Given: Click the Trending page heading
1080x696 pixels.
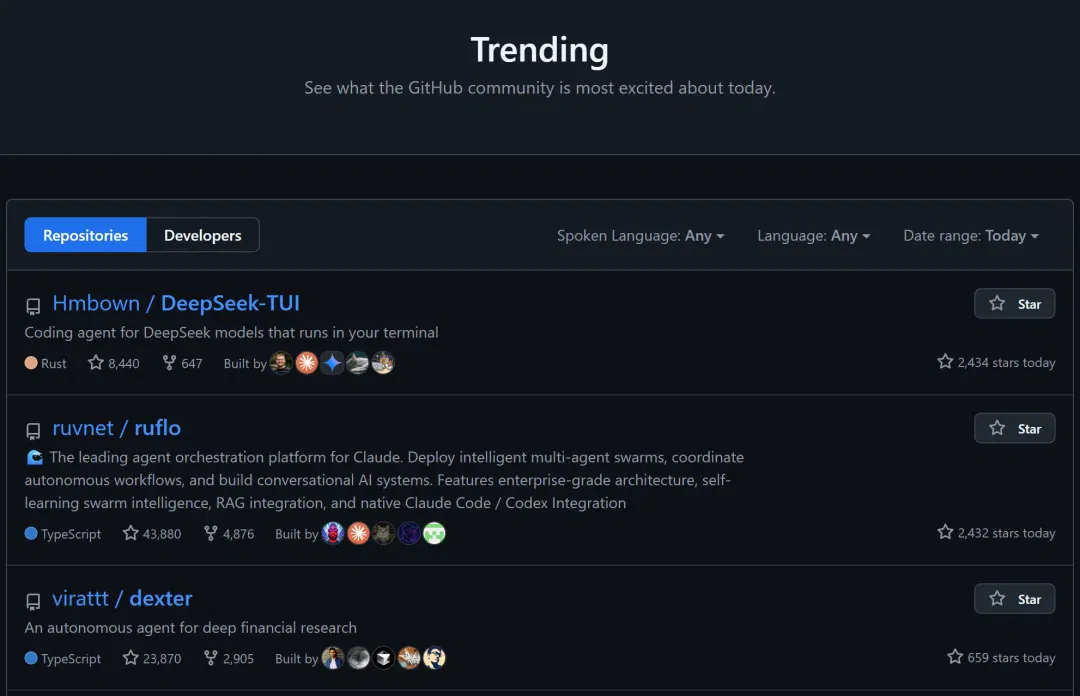Looking at the screenshot, I should (539, 50).
